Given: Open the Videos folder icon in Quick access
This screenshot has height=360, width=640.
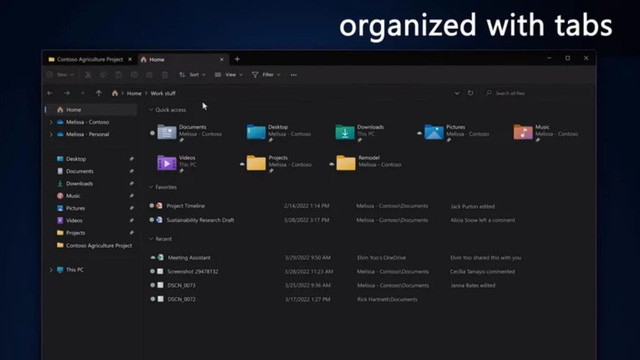Looking at the screenshot, I should coord(167,163).
